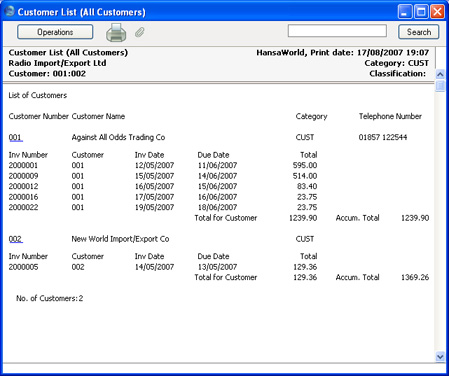Click the No. of Customers: 2 line
Image resolution: width=449 pixels, height=376 pixels.
[49, 298]
